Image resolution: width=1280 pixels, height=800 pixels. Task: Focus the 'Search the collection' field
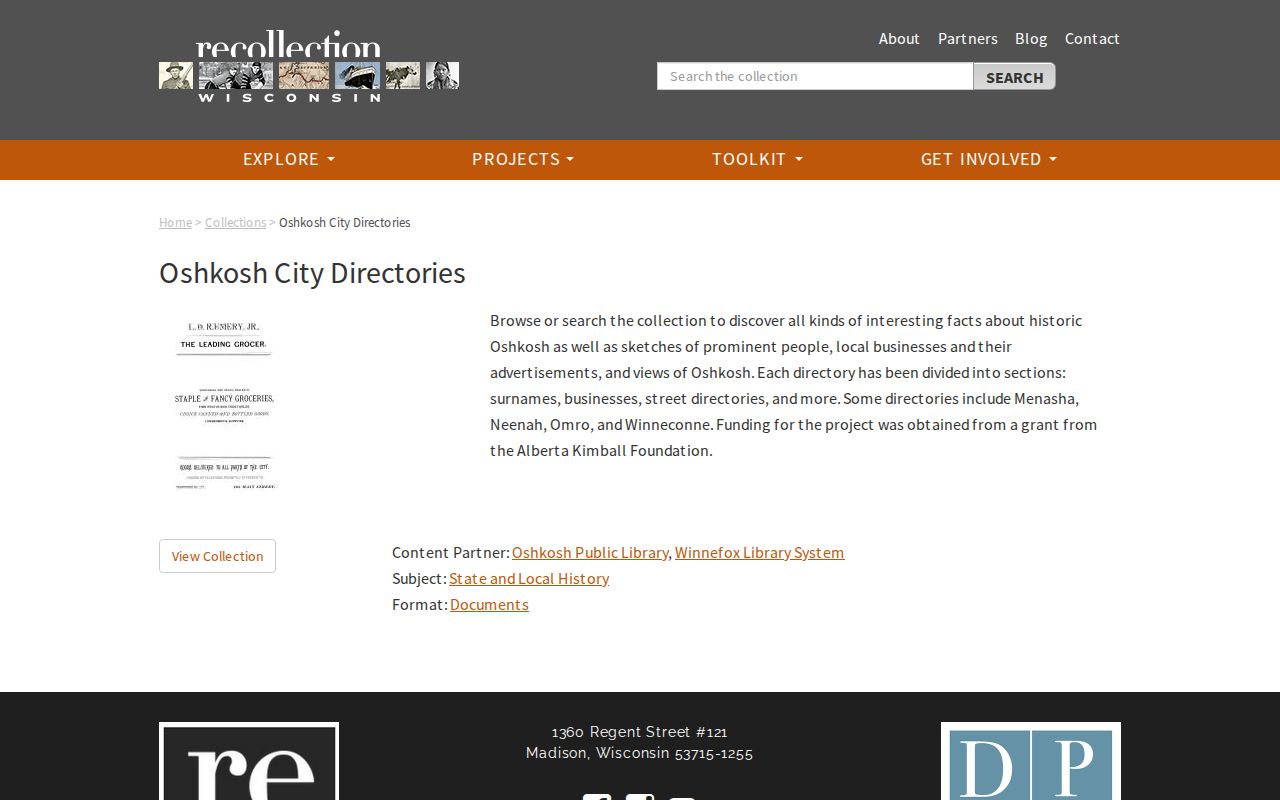[x=815, y=76]
